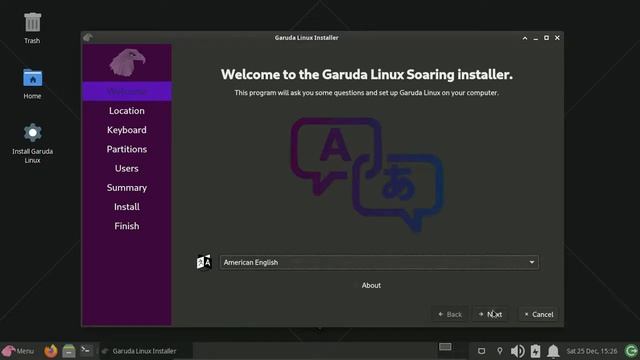The image size is (640, 360).
Task: Click the battery power tray icon
Action: tap(536, 351)
